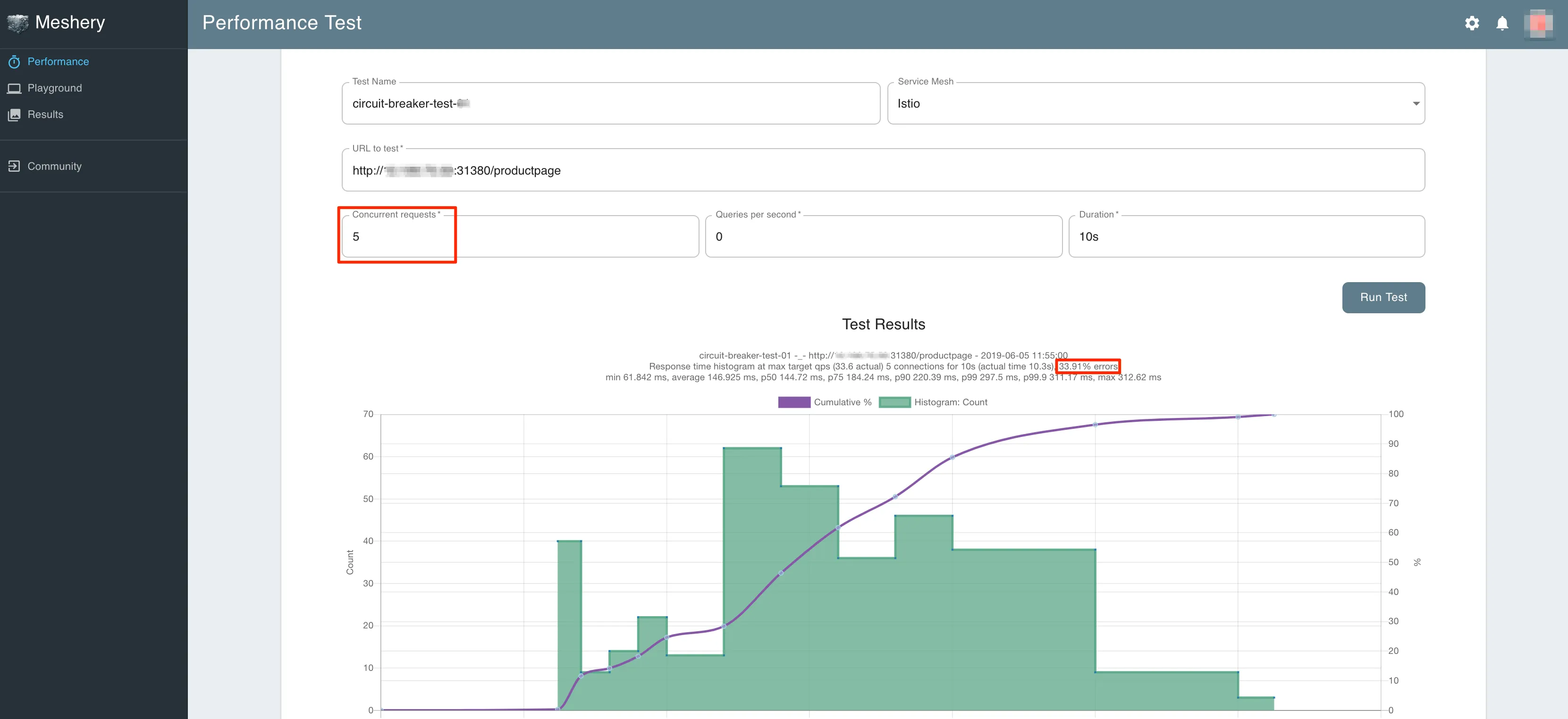
Task: Click the Results image icon
Action: point(14,115)
